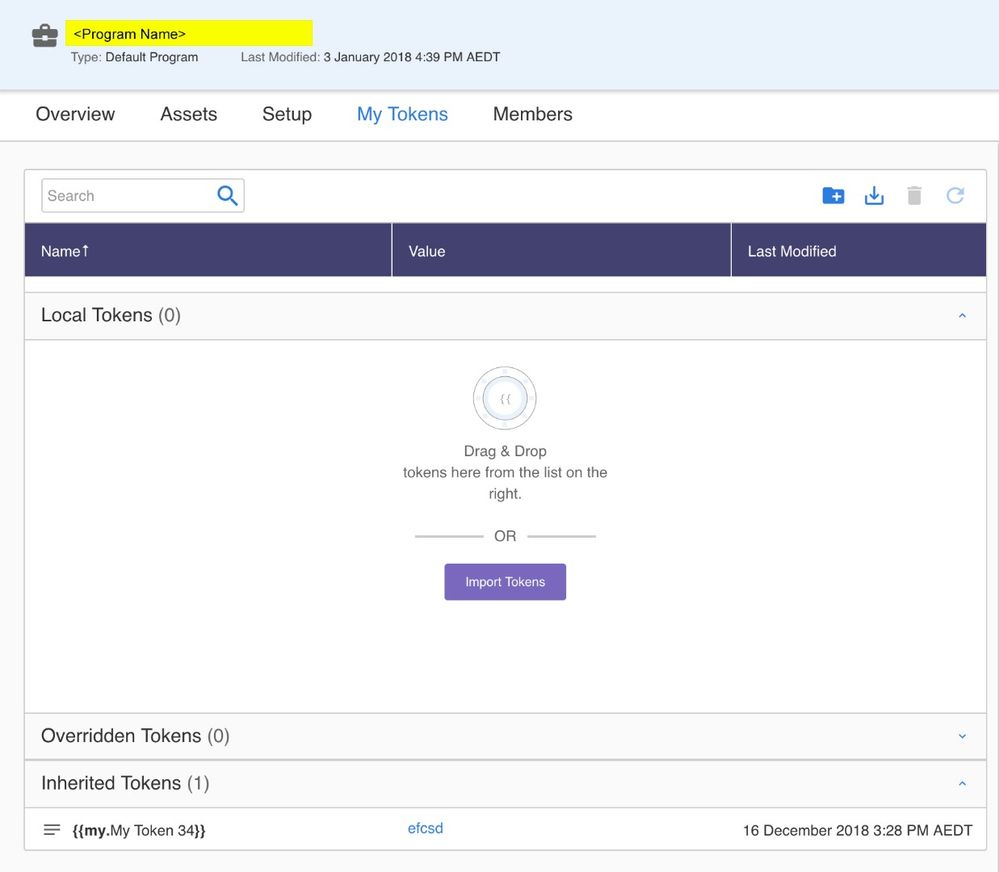Collapse the Local Tokens section
This screenshot has height=872, width=999.
point(962,316)
